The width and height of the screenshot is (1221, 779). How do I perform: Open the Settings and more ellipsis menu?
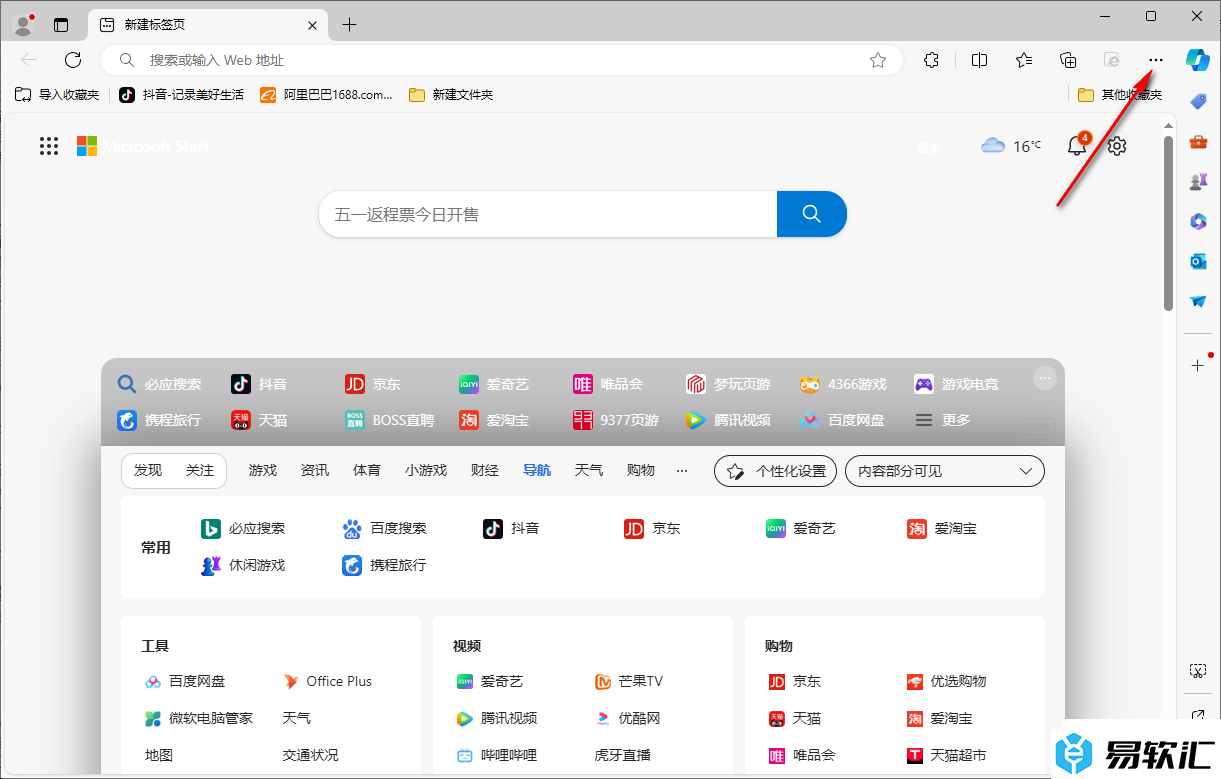(x=1156, y=60)
